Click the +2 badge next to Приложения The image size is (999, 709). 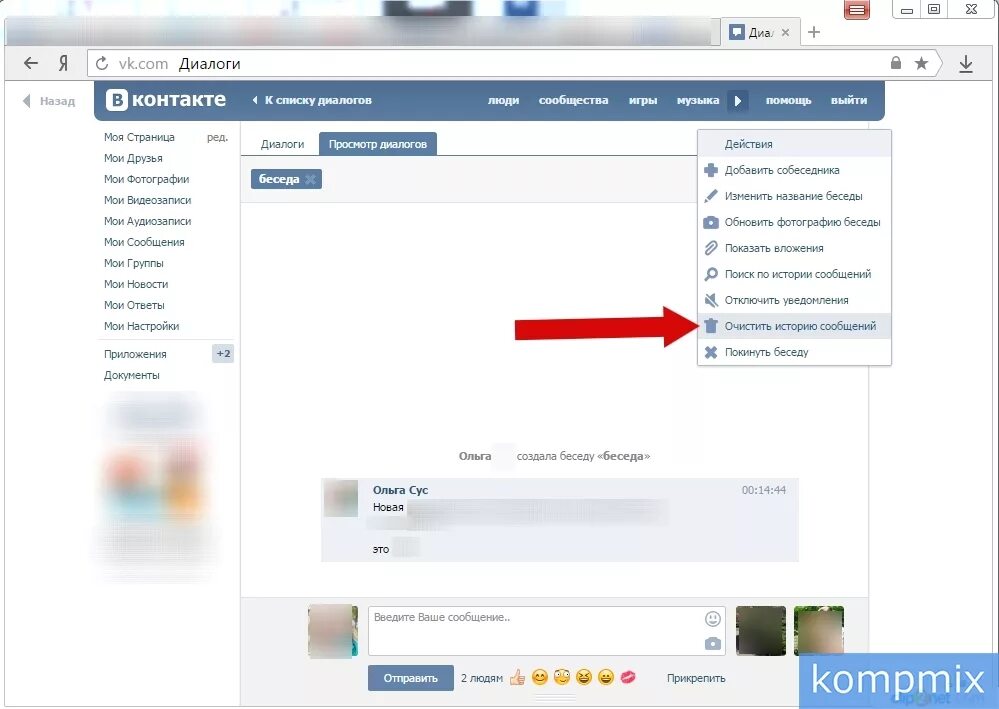(223, 354)
